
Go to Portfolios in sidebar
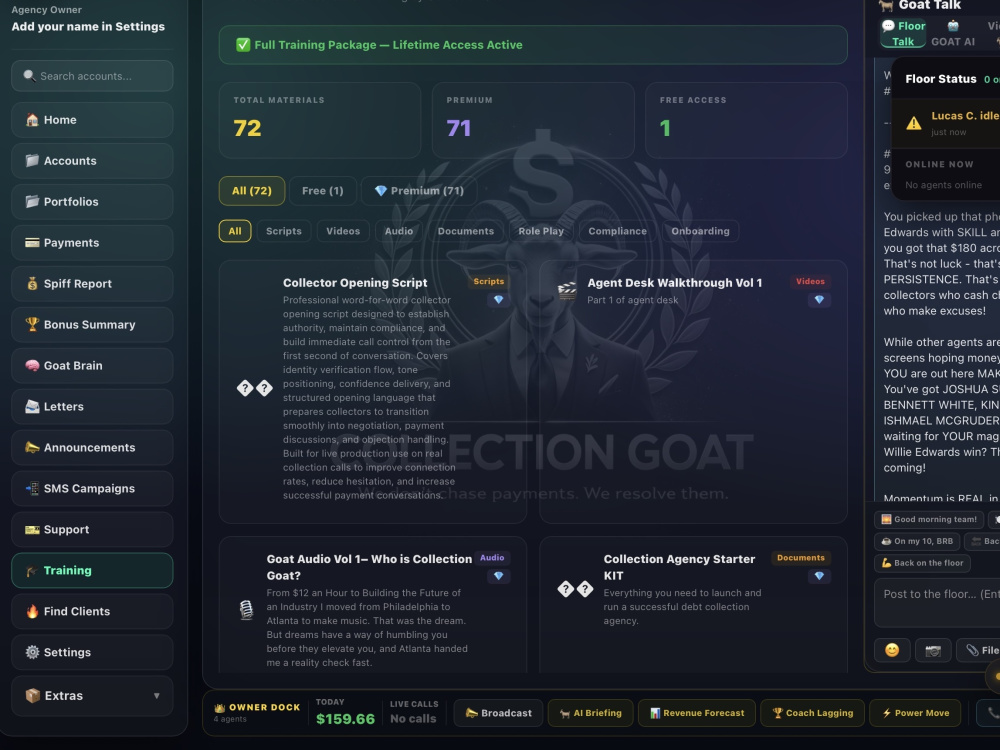(x=92, y=202)
